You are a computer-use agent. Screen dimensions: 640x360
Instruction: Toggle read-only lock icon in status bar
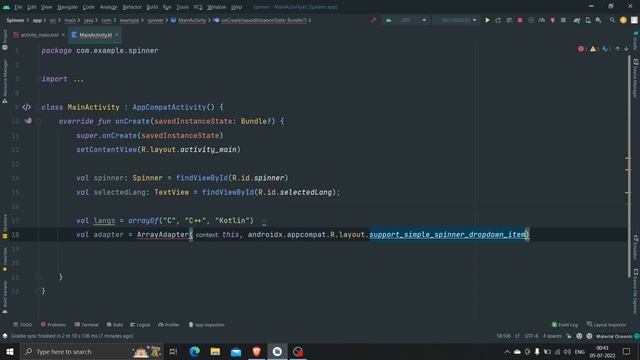click(569, 336)
